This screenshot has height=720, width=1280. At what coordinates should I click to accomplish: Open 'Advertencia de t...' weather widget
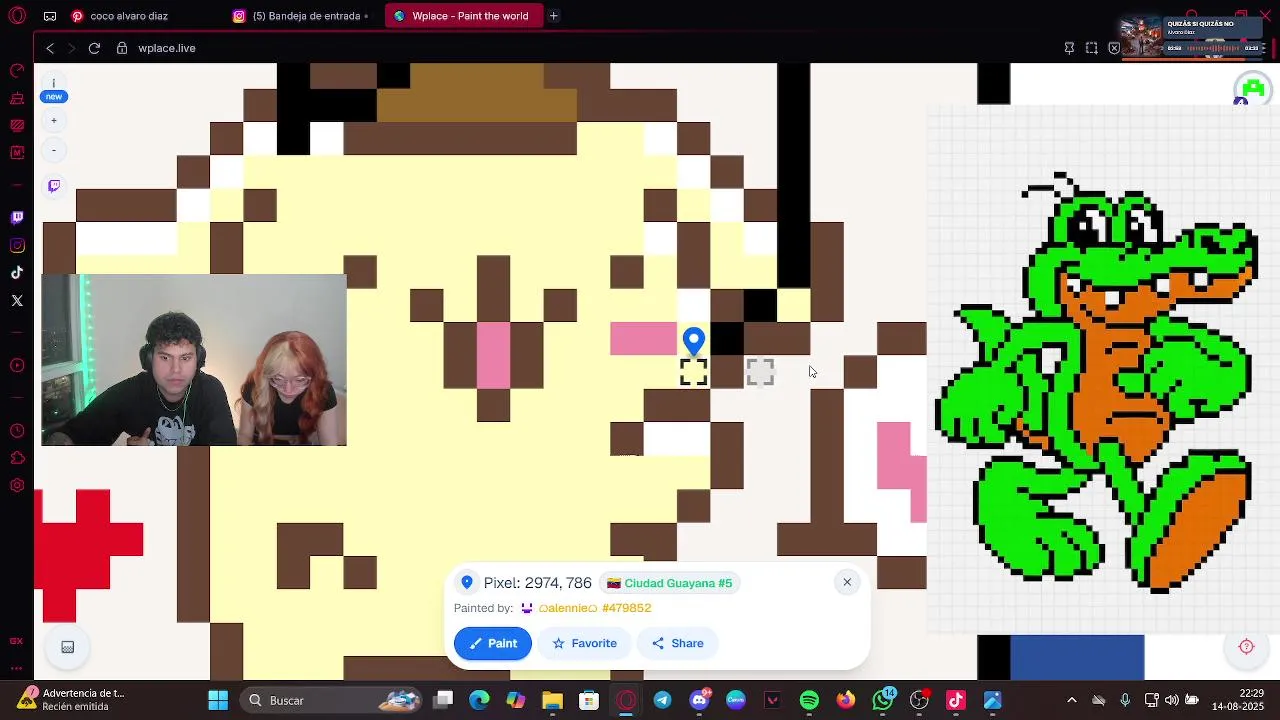tap(70, 700)
